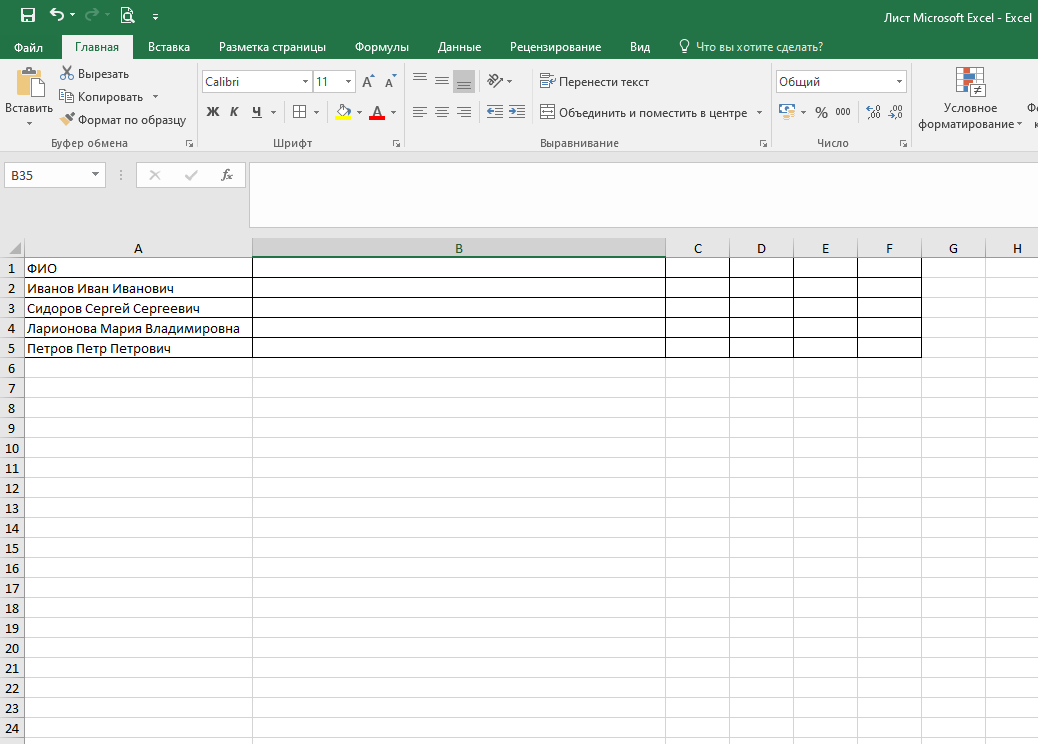Click the Name Box showing B35

(54, 175)
